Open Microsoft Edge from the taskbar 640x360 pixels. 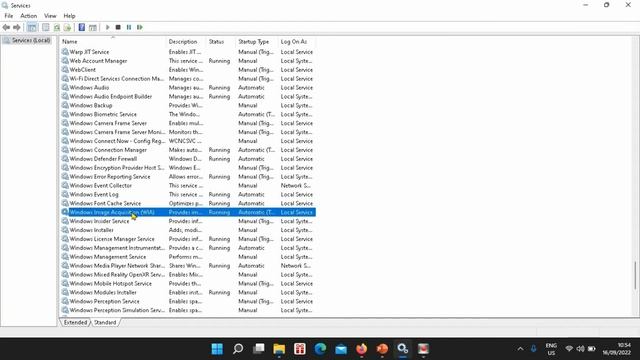320,349
